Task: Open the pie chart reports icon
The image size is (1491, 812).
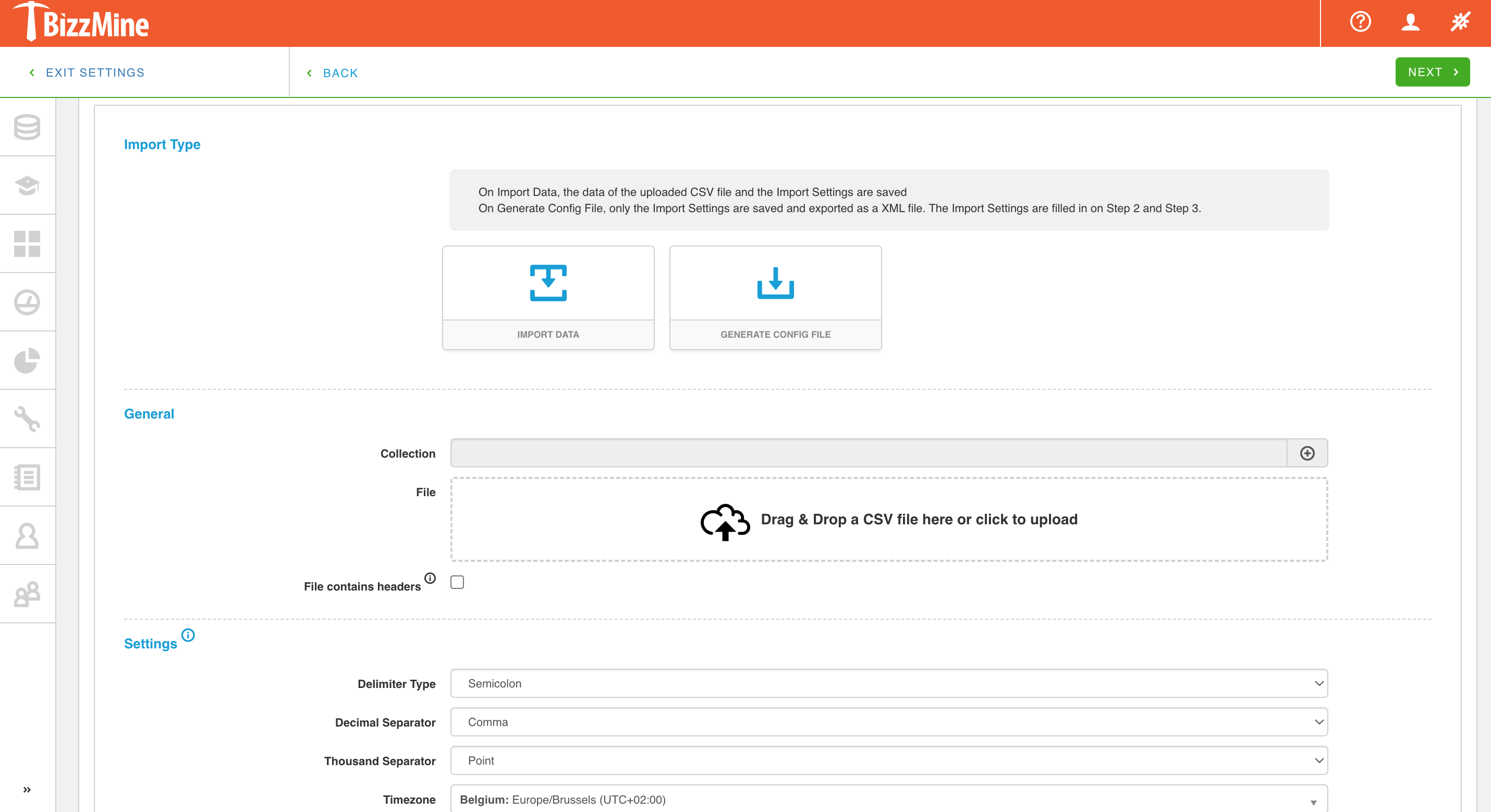Action: 27,360
